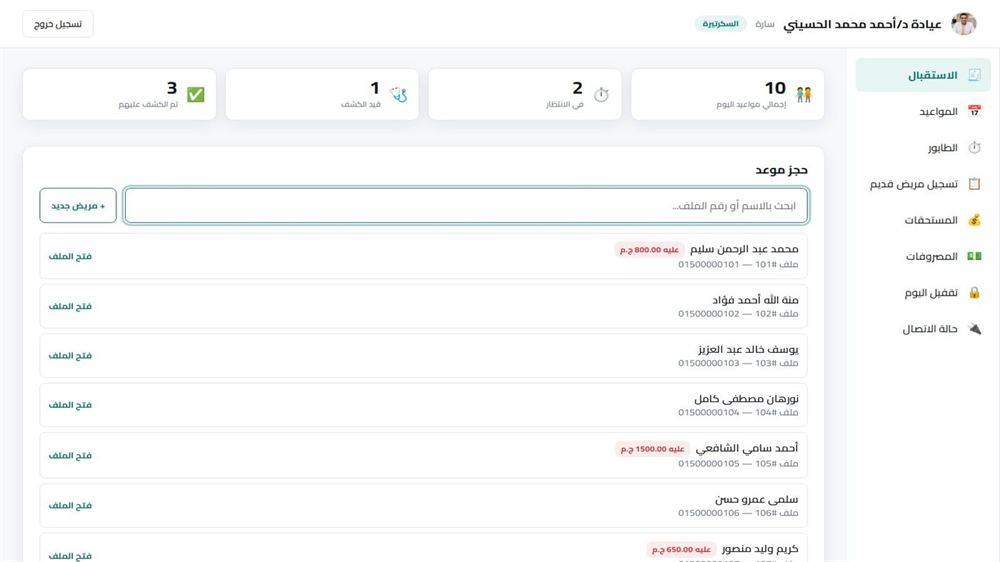Screen dimensions: 1000x562
Task: Click the calendar icon beside المواعيد
Action: coord(974,111)
